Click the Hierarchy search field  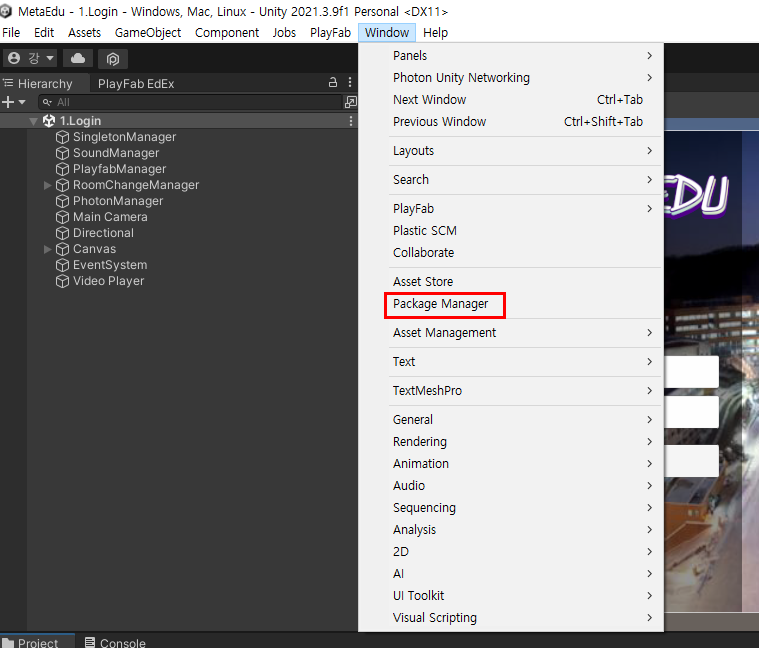190,102
